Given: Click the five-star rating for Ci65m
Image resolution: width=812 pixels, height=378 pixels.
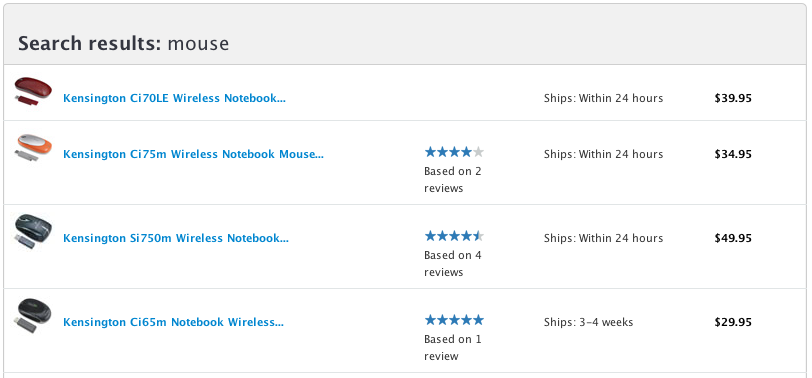Looking at the screenshot, I should pyautogui.click(x=454, y=320).
